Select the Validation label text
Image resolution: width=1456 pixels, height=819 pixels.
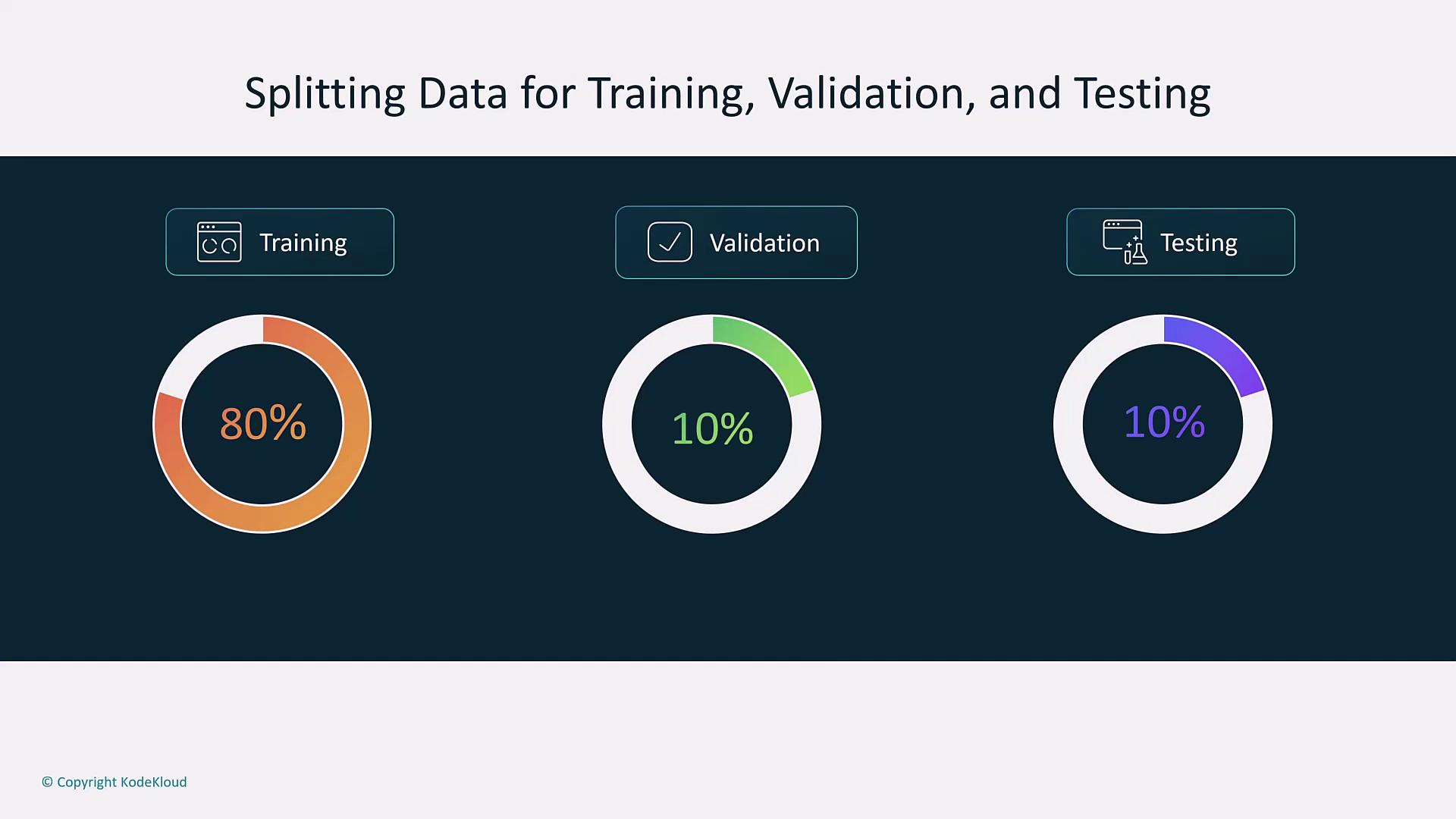[x=764, y=243]
